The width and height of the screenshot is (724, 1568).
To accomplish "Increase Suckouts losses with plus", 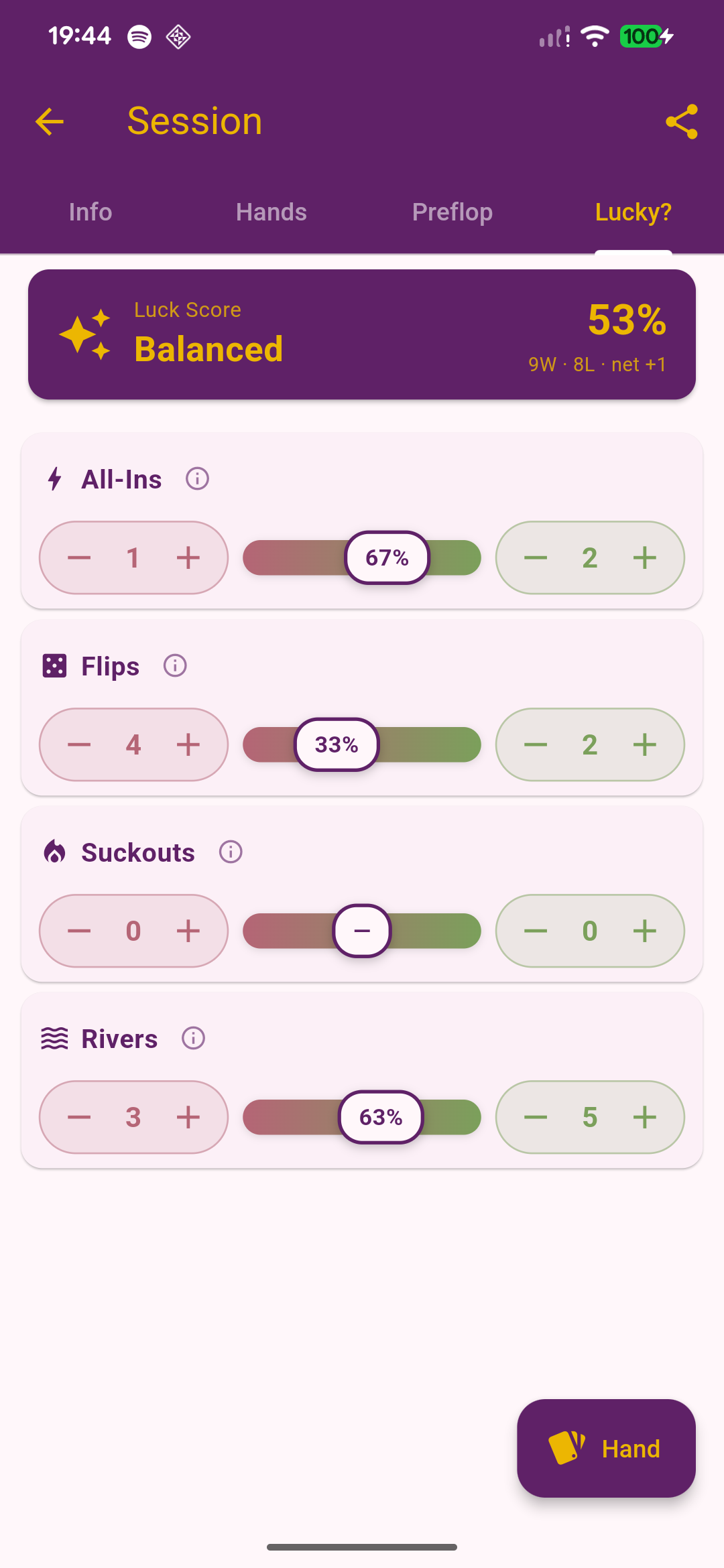I will click(x=188, y=931).
